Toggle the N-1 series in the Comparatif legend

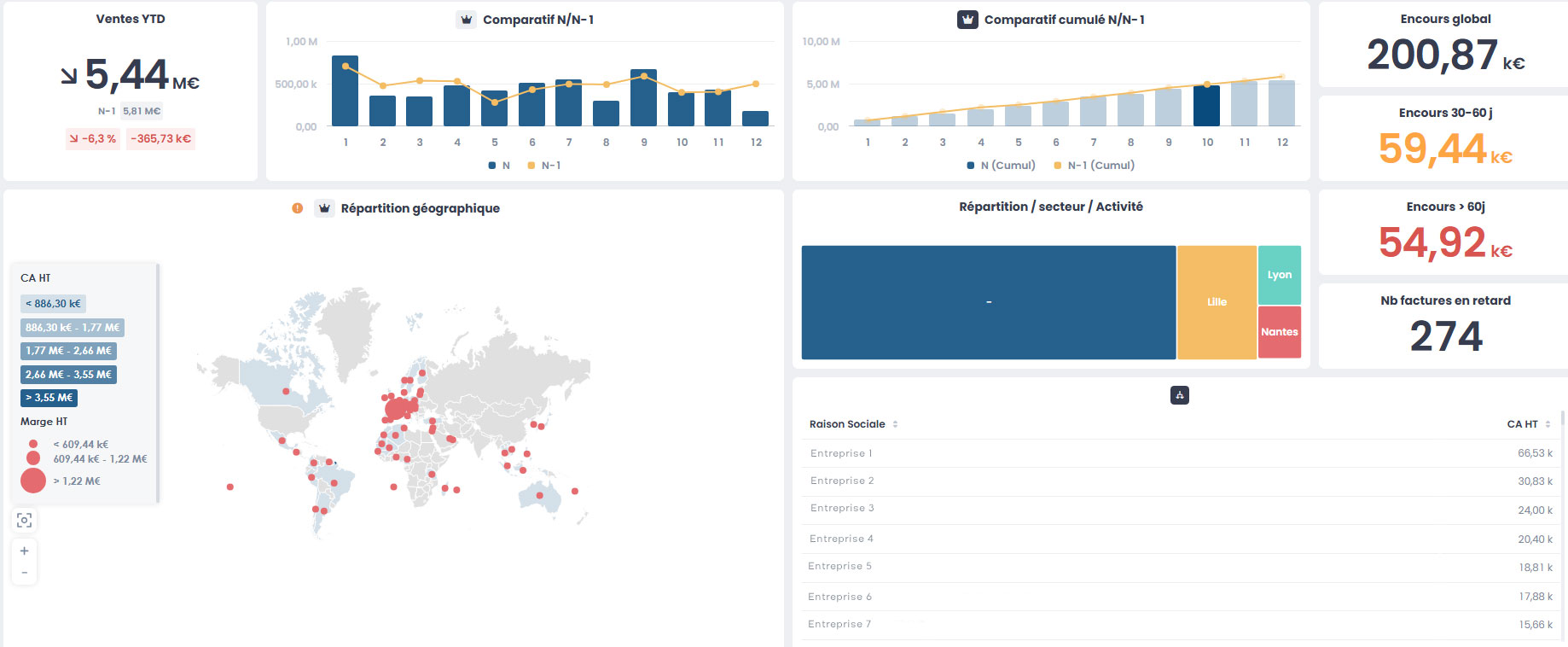[x=544, y=166]
